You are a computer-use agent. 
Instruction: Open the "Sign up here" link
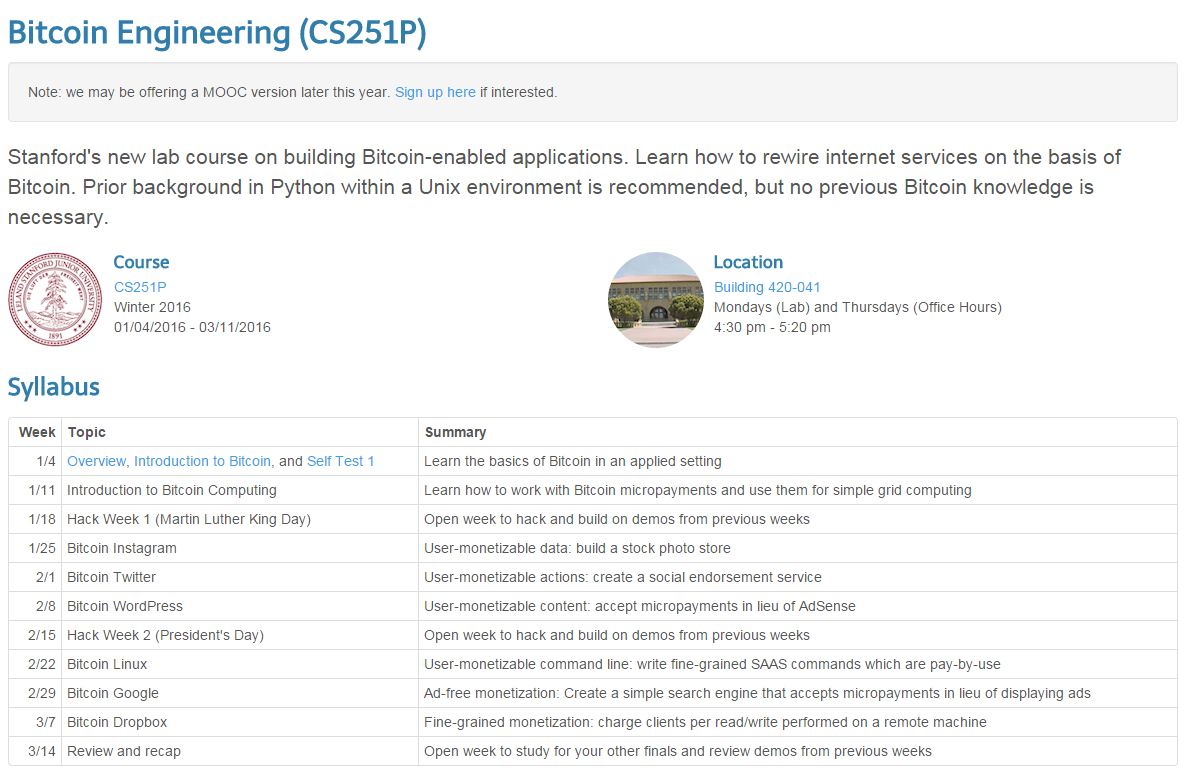click(435, 92)
